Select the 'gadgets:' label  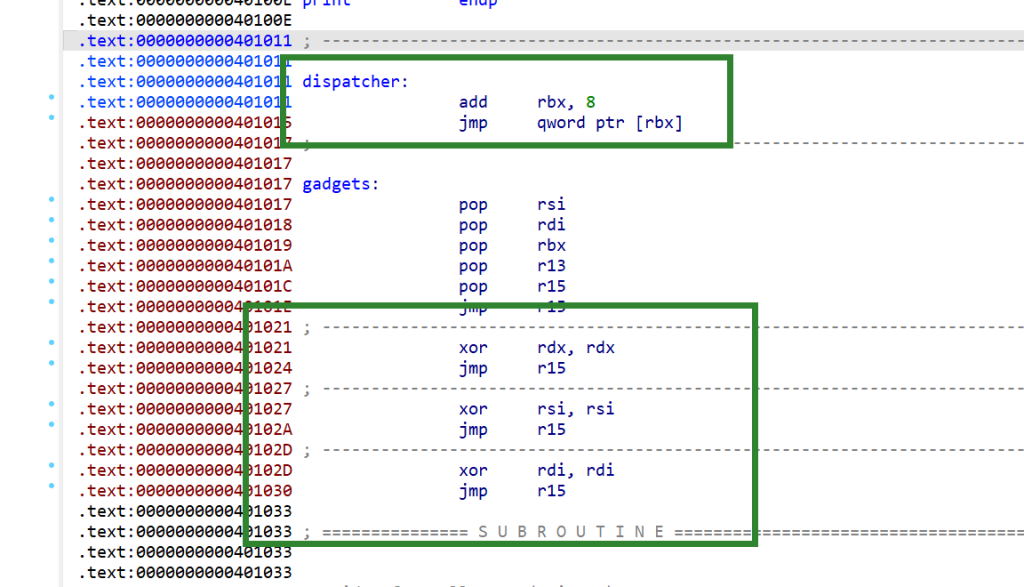point(342,184)
